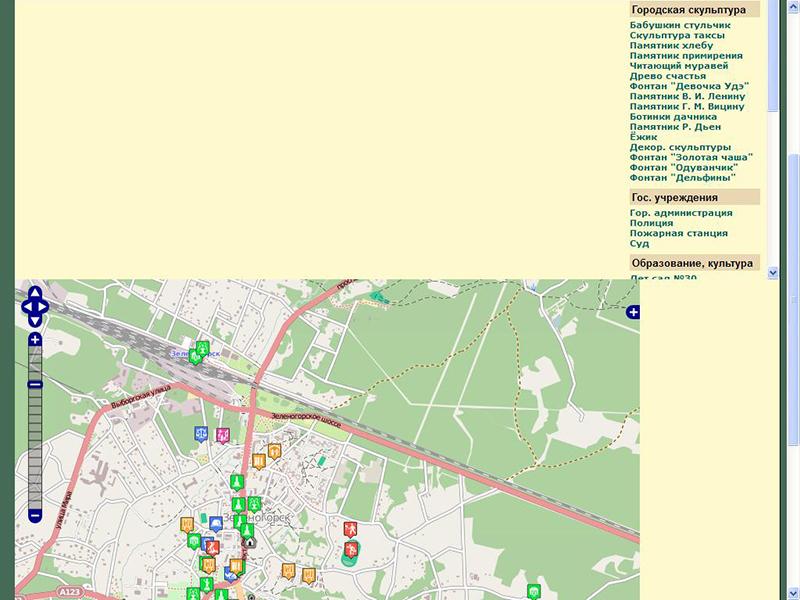800x600 pixels.
Task: Click the 'Полиция' link
Action: (x=651, y=223)
